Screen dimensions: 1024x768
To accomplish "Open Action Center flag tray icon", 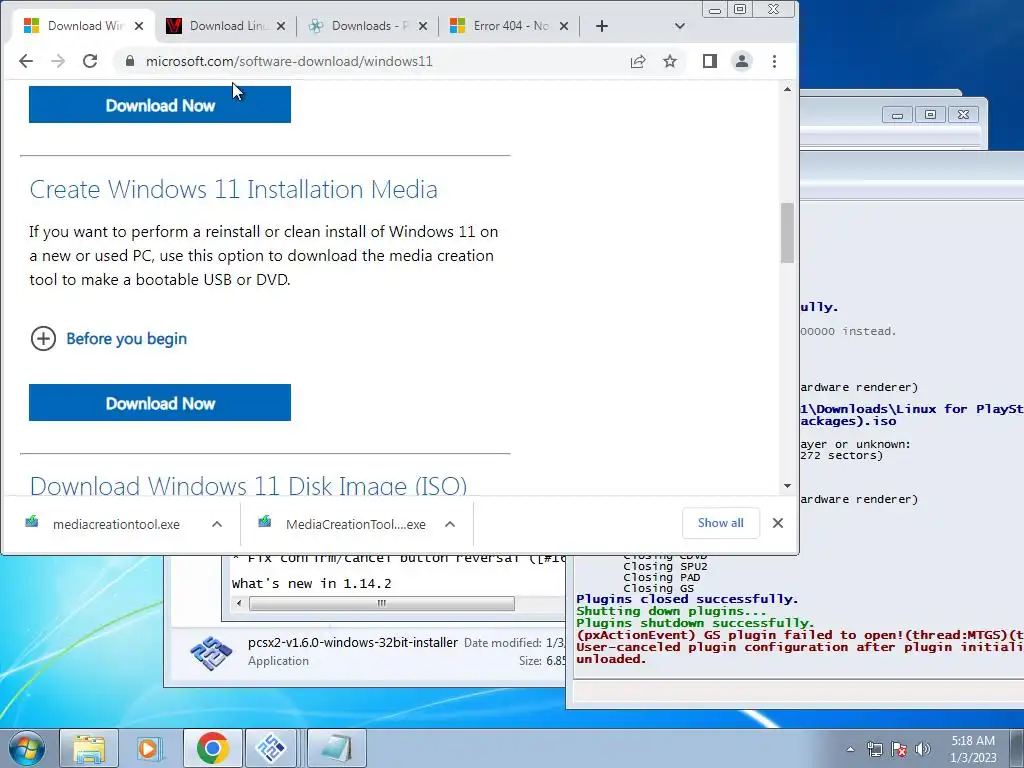I will (x=899, y=749).
